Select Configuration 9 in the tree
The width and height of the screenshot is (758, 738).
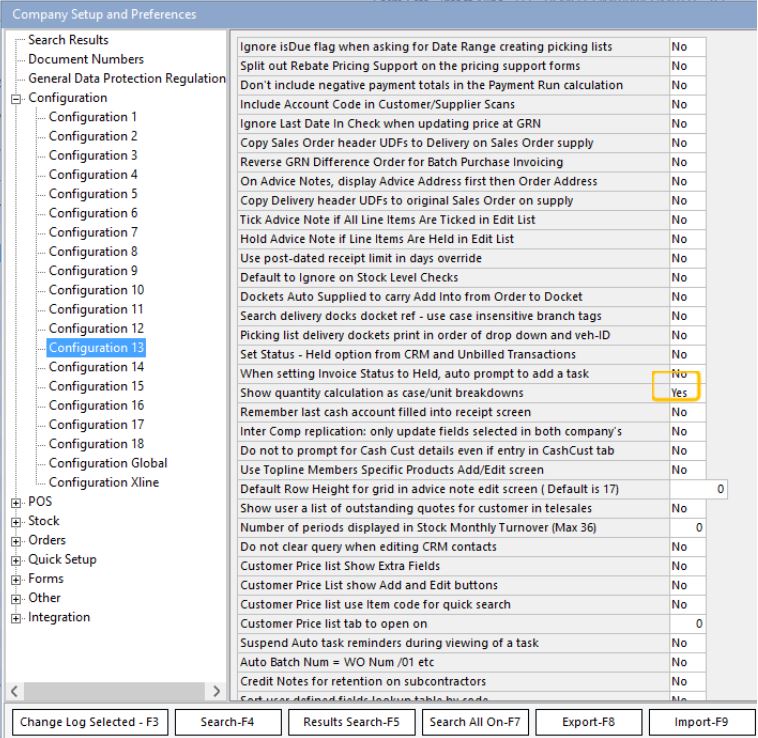pos(93,271)
